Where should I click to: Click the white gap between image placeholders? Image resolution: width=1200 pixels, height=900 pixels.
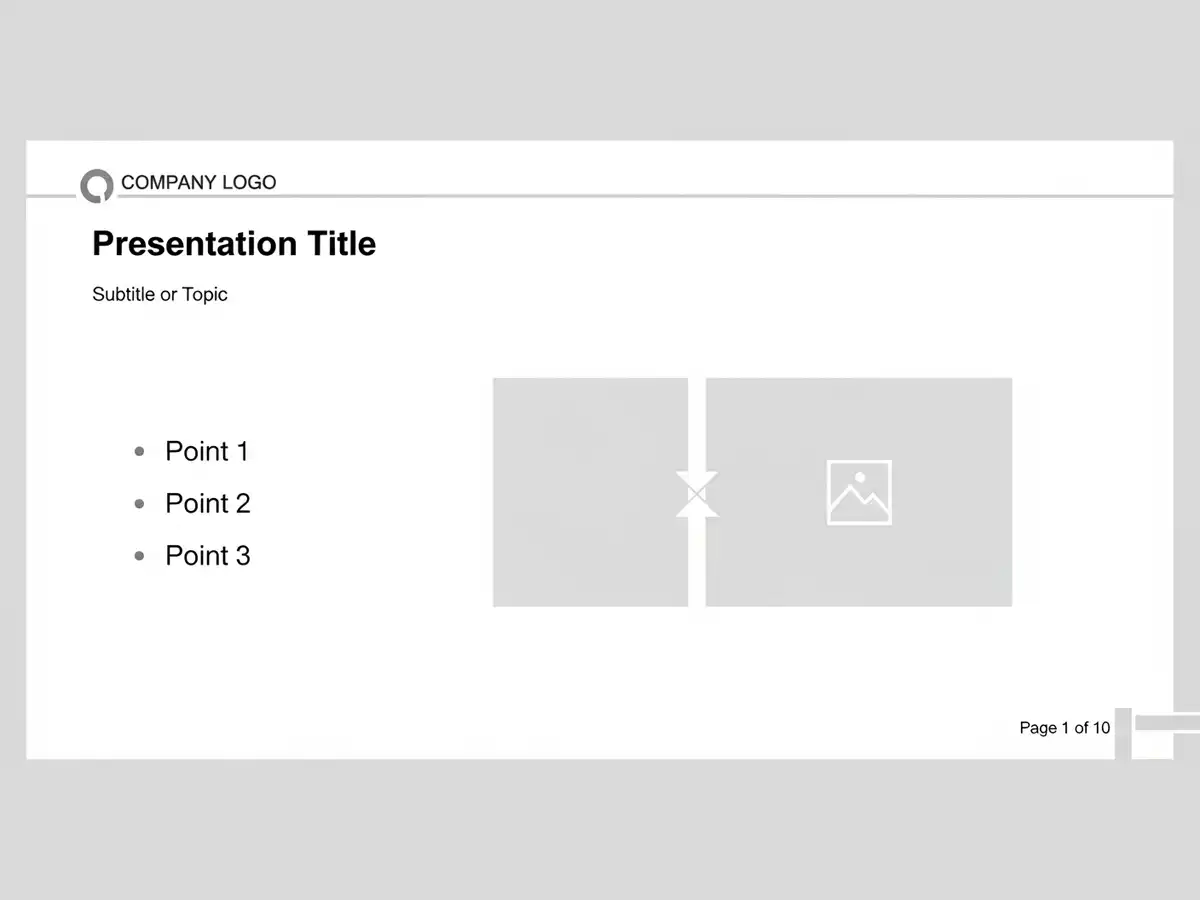(697, 420)
